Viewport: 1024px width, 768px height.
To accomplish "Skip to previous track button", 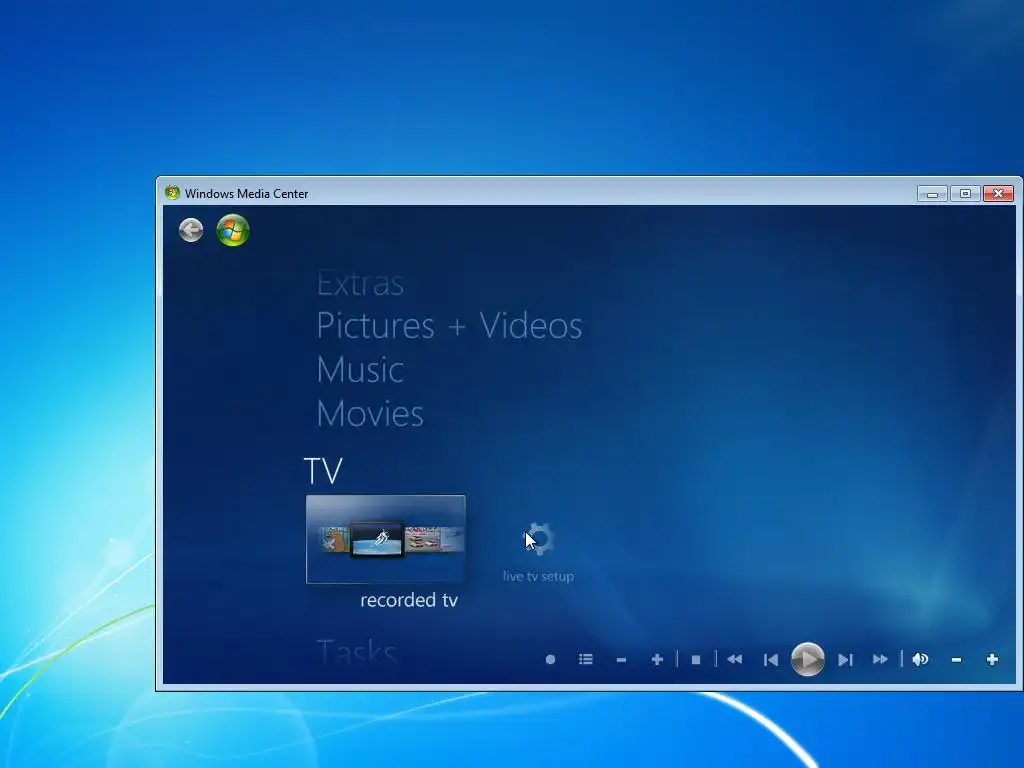I will coord(771,660).
